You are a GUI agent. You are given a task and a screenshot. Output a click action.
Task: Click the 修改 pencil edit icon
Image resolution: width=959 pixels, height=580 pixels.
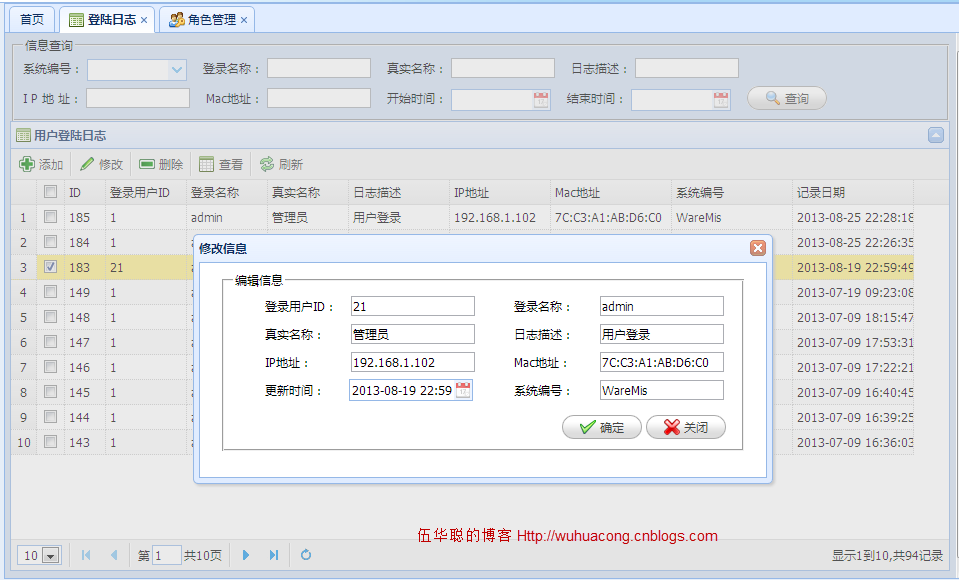(87, 164)
